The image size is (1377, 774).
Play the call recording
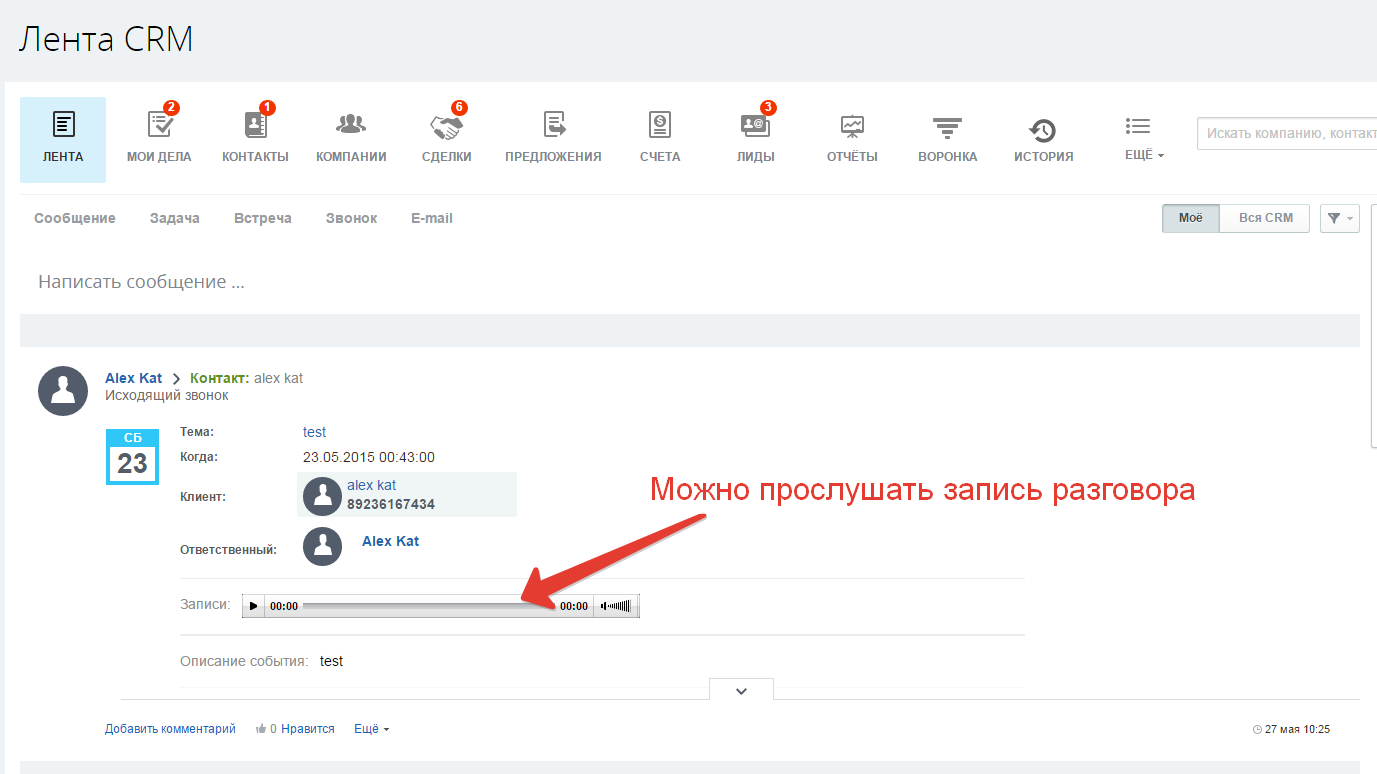point(253,606)
